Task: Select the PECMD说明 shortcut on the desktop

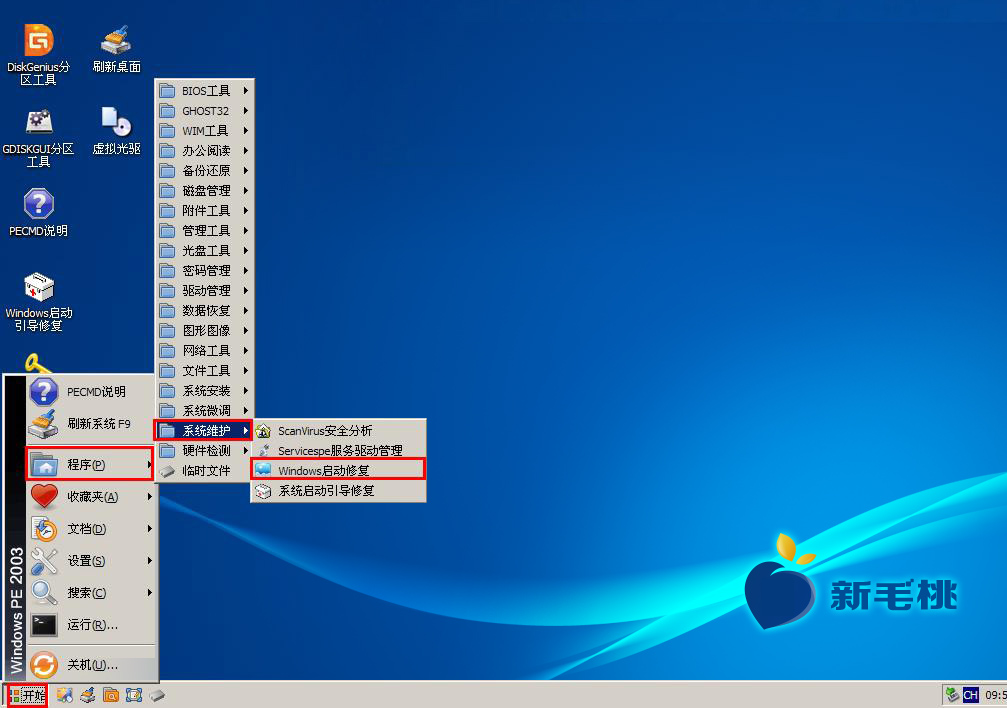Action: tap(39, 213)
